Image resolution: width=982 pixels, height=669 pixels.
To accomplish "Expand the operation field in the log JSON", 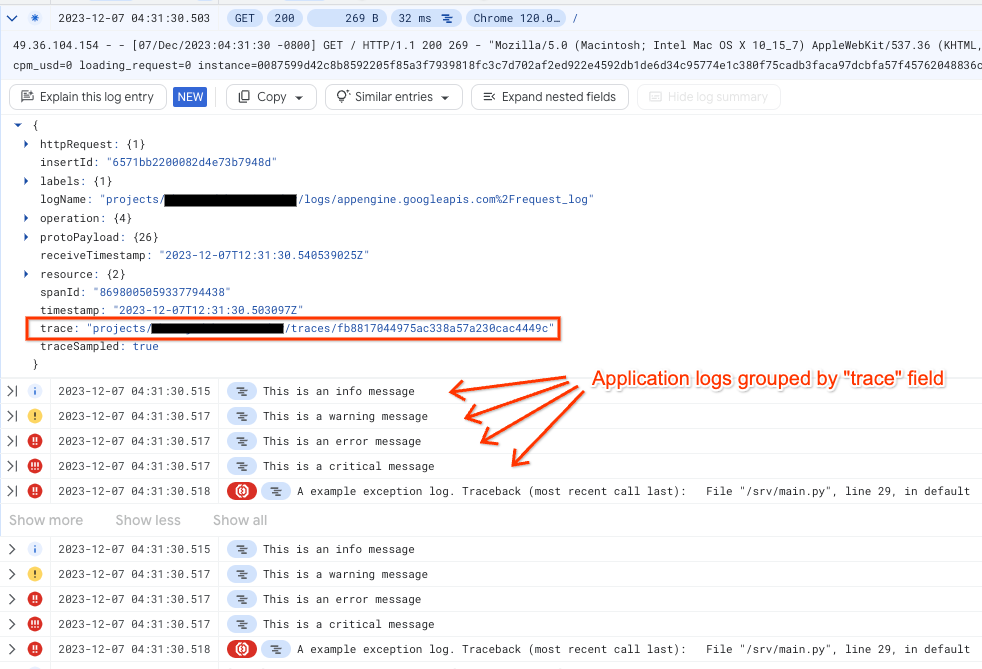I will (24, 218).
